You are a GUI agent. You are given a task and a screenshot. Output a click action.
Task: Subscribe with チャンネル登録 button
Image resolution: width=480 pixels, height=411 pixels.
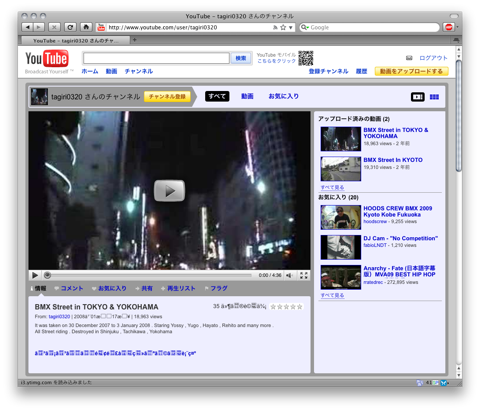click(x=167, y=97)
